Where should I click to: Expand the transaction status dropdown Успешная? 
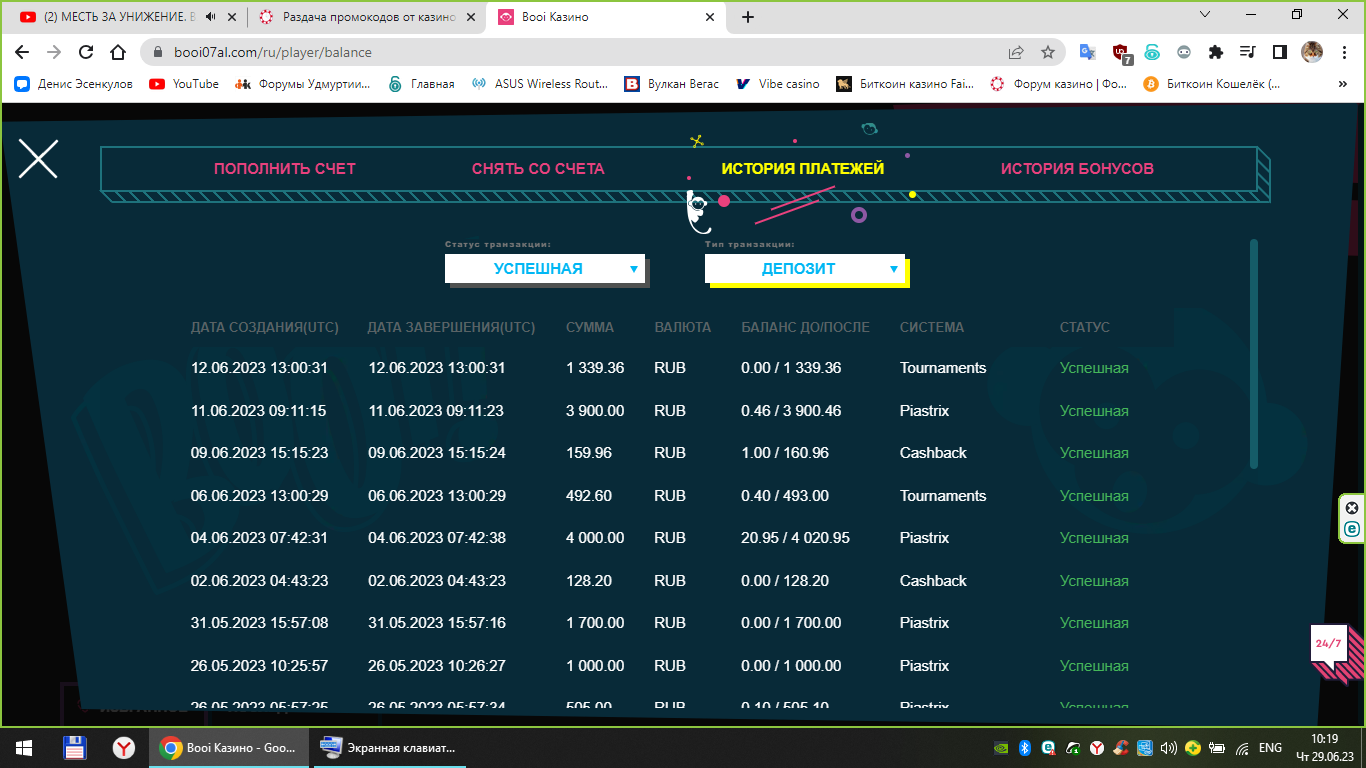pos(545,268)
